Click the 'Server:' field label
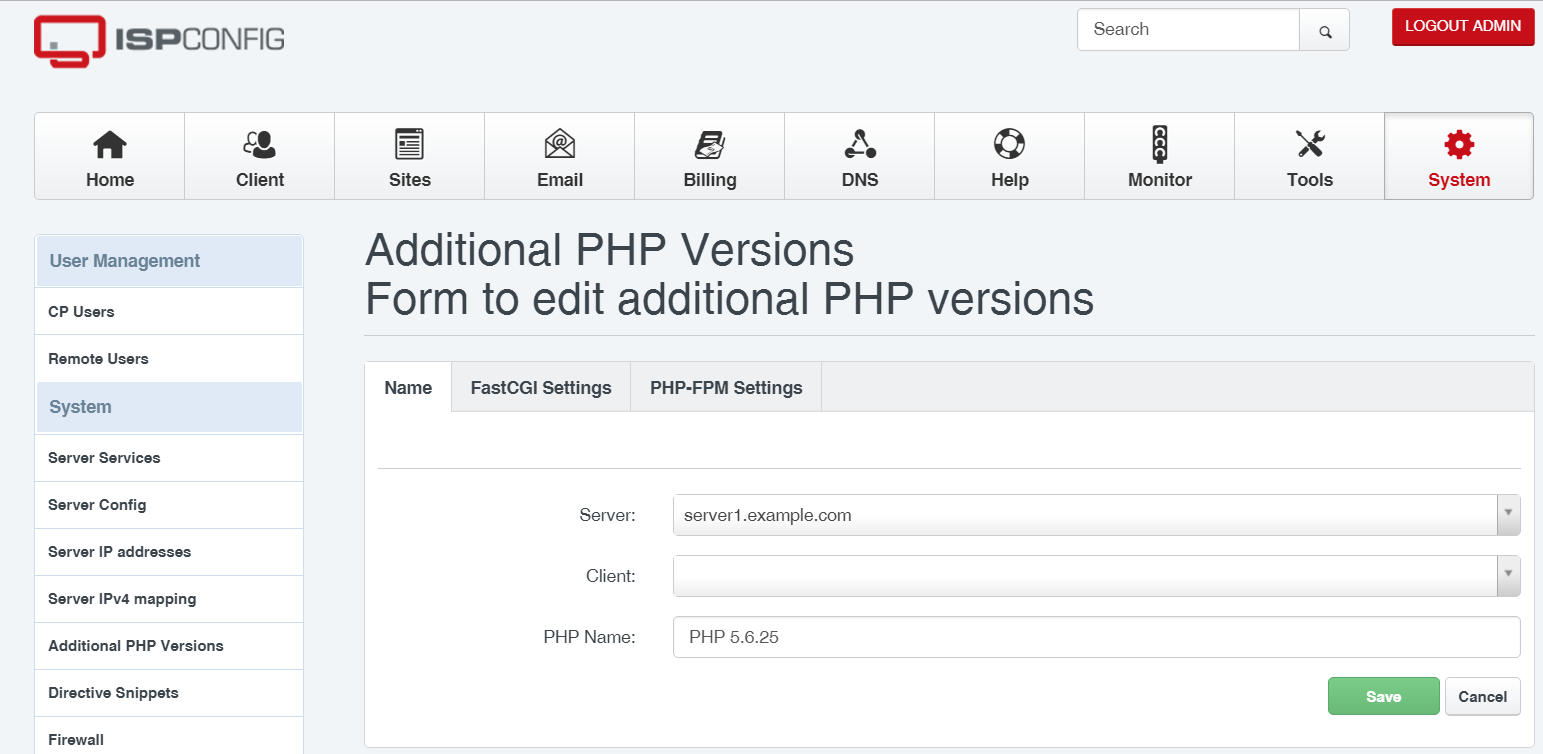The image size is (1543, 754). point(607,515)
